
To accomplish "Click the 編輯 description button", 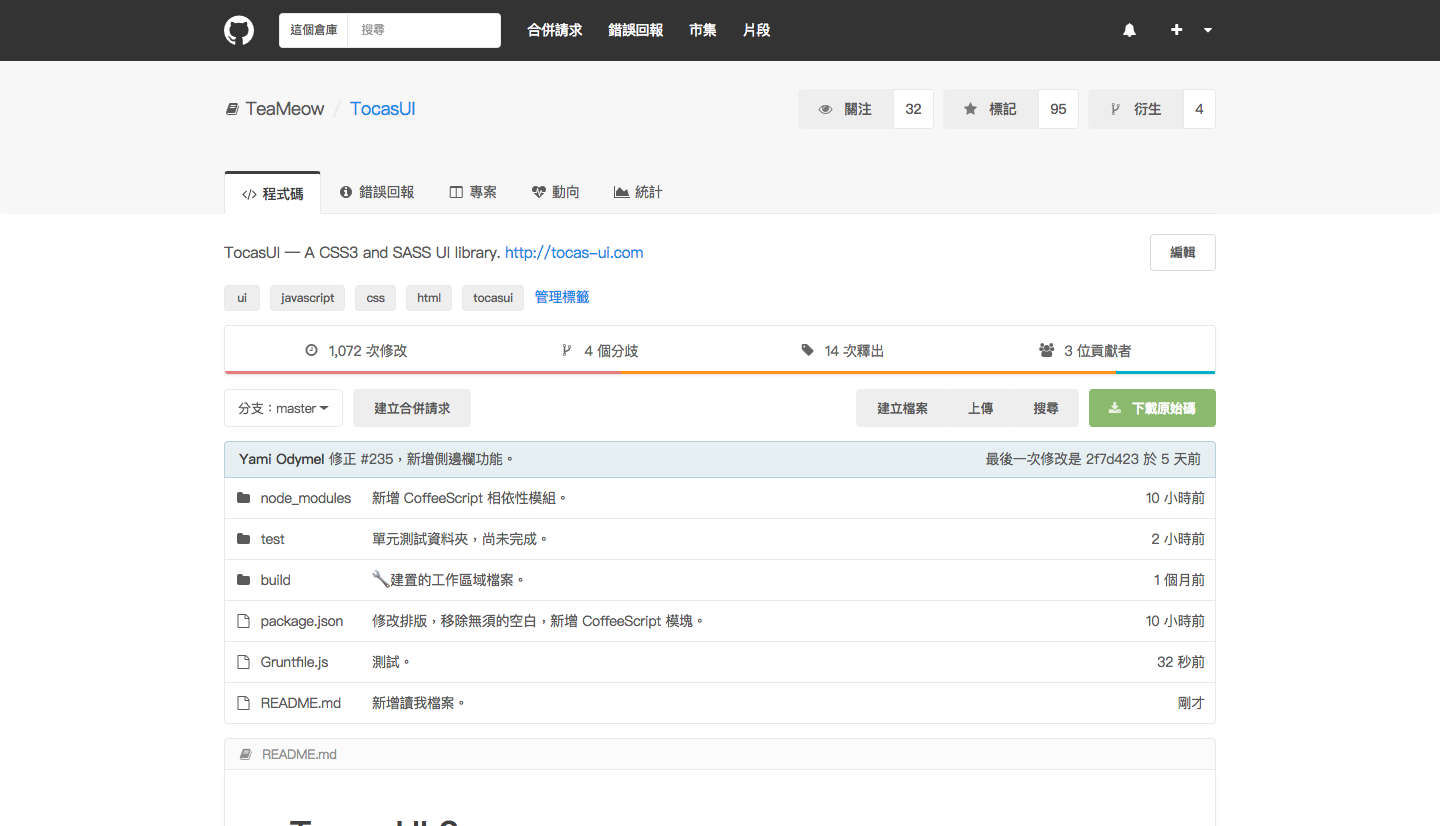I will pos(1183,252).
